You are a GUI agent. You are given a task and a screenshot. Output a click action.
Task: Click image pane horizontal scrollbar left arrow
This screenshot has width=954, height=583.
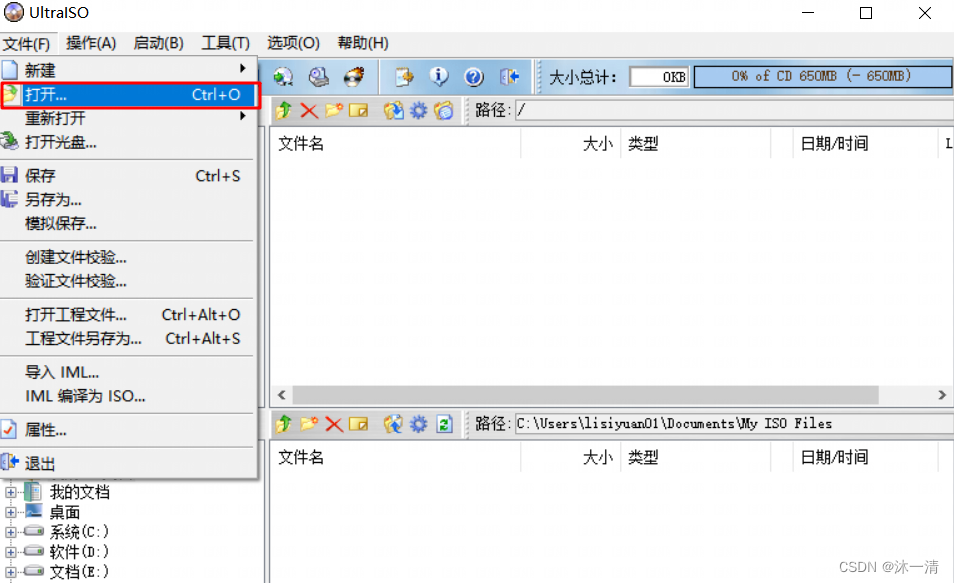click(282, 395)
